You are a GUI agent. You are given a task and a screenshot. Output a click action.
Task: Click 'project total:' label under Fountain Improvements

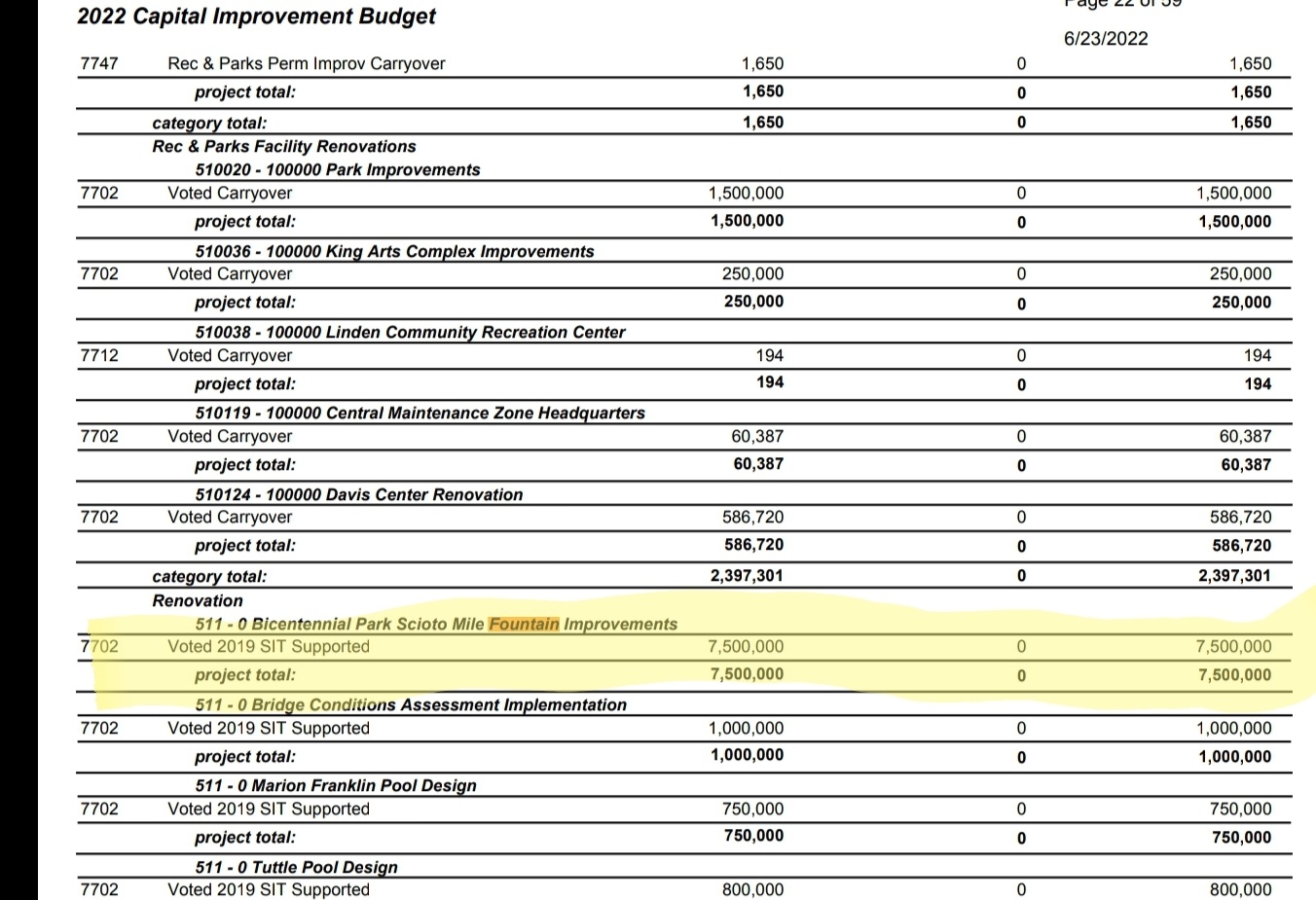(x=245, y=675)
